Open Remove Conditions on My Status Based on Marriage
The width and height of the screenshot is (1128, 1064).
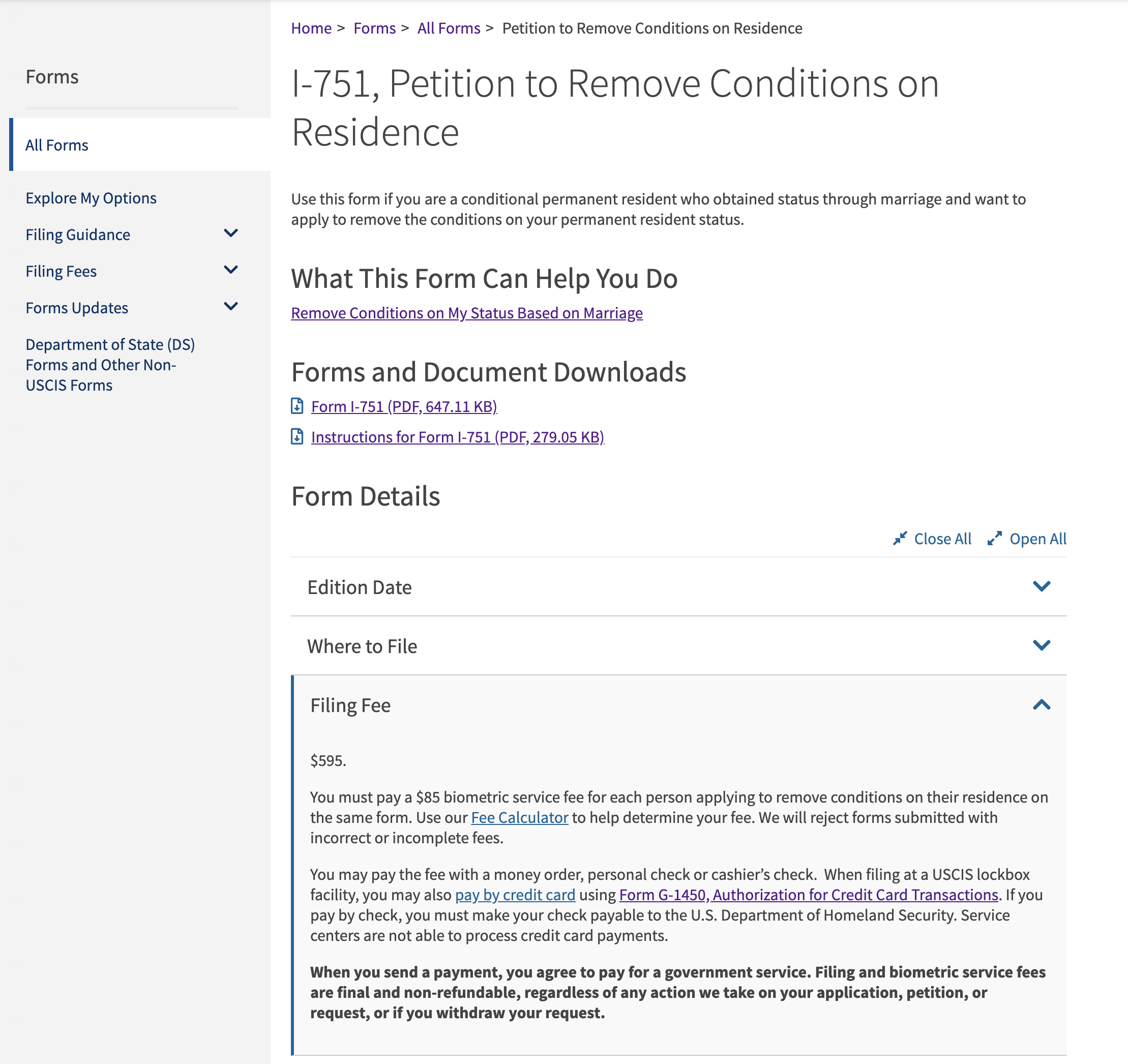click(466, 313)
